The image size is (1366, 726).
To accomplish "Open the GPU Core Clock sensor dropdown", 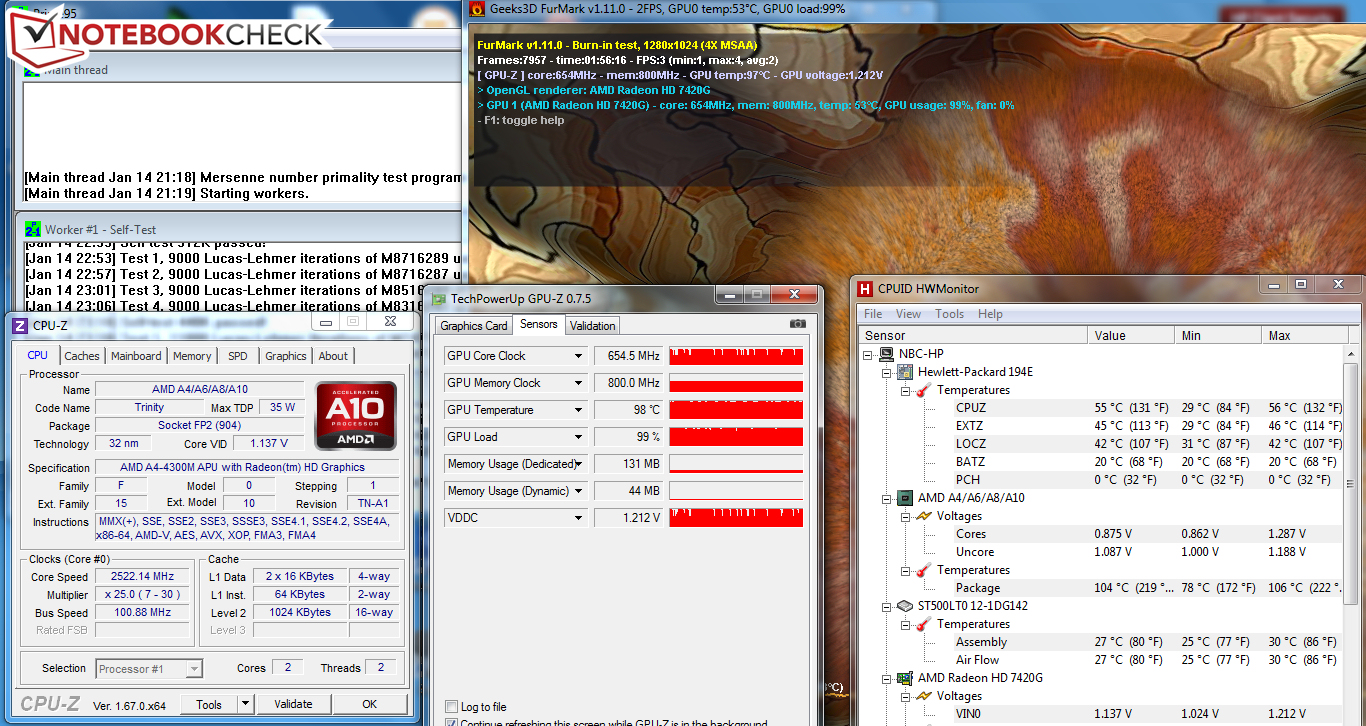I will pyautogui.click(x=578, y=356).
